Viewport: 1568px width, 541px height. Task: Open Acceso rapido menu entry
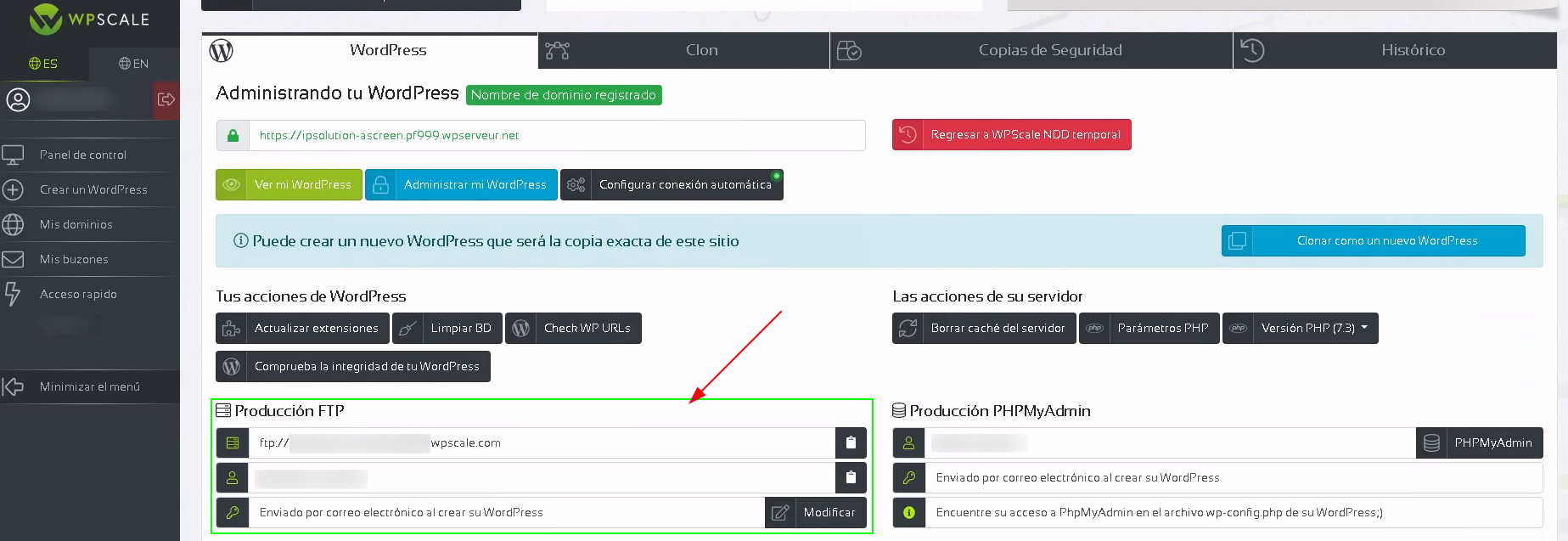(x=78, y=294)
